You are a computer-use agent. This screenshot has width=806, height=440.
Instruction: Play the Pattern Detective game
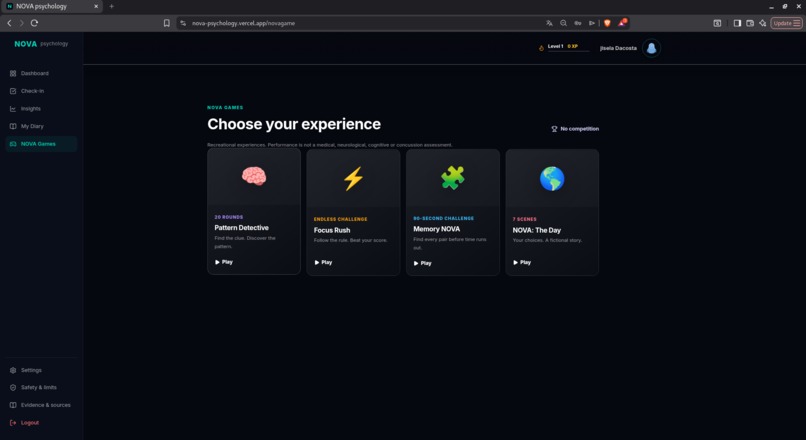pyautogui.click(x=224, y=262)
